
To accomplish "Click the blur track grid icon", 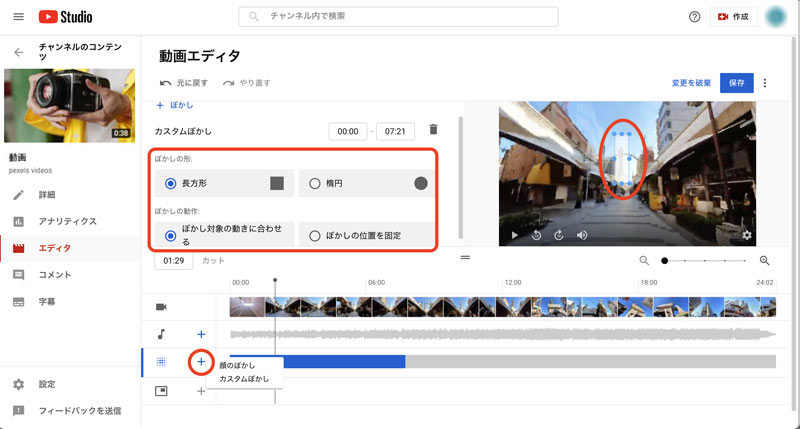I will pos(161,362).
